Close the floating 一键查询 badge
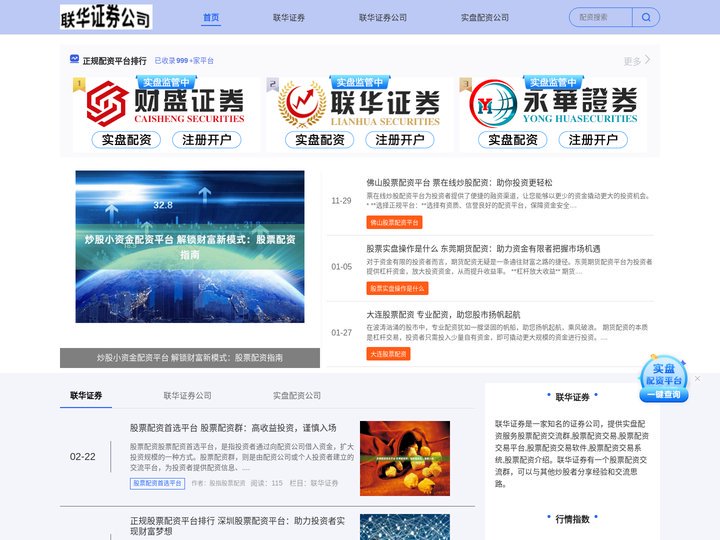720x540 pixels. tap(698, 378)
